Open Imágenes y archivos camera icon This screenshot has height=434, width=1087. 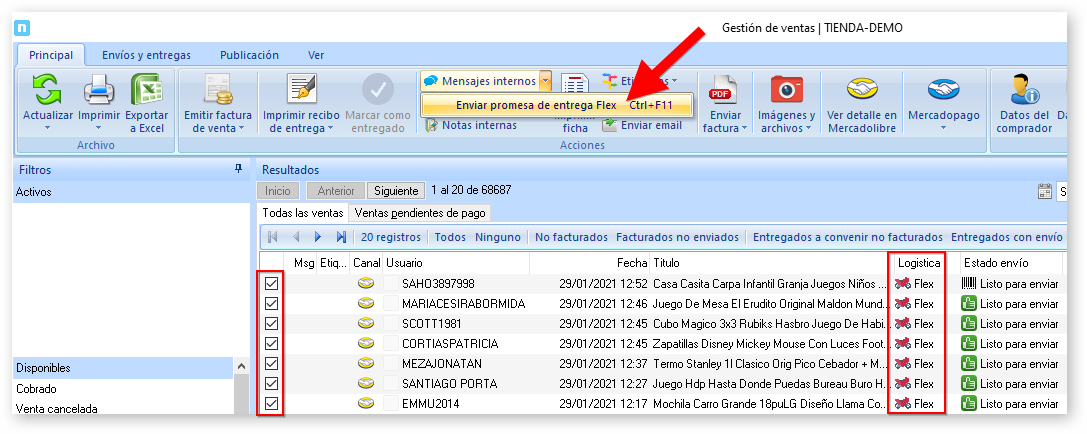786,90
